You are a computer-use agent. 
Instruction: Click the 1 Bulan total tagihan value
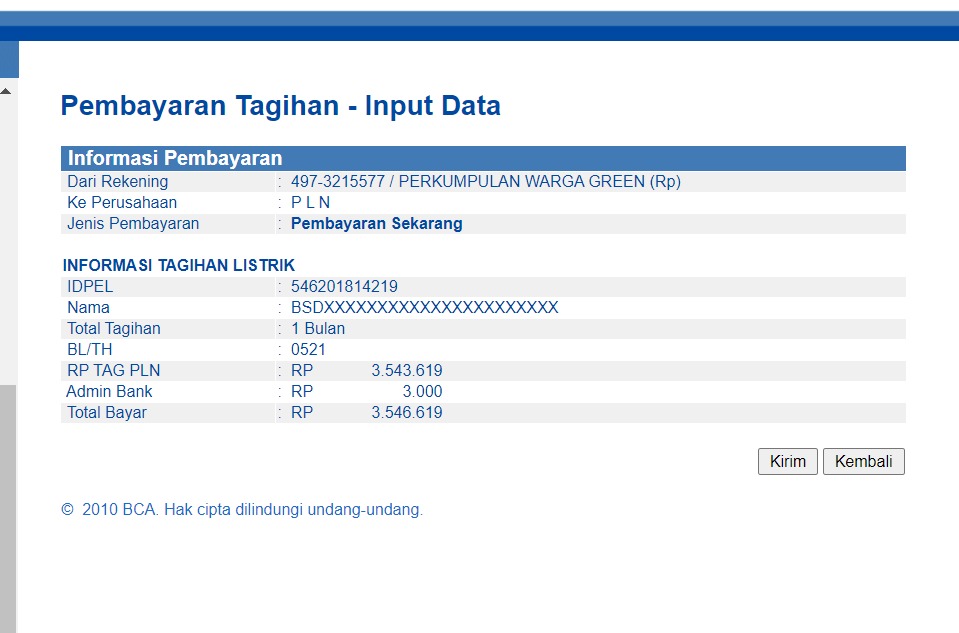[318, 329]
